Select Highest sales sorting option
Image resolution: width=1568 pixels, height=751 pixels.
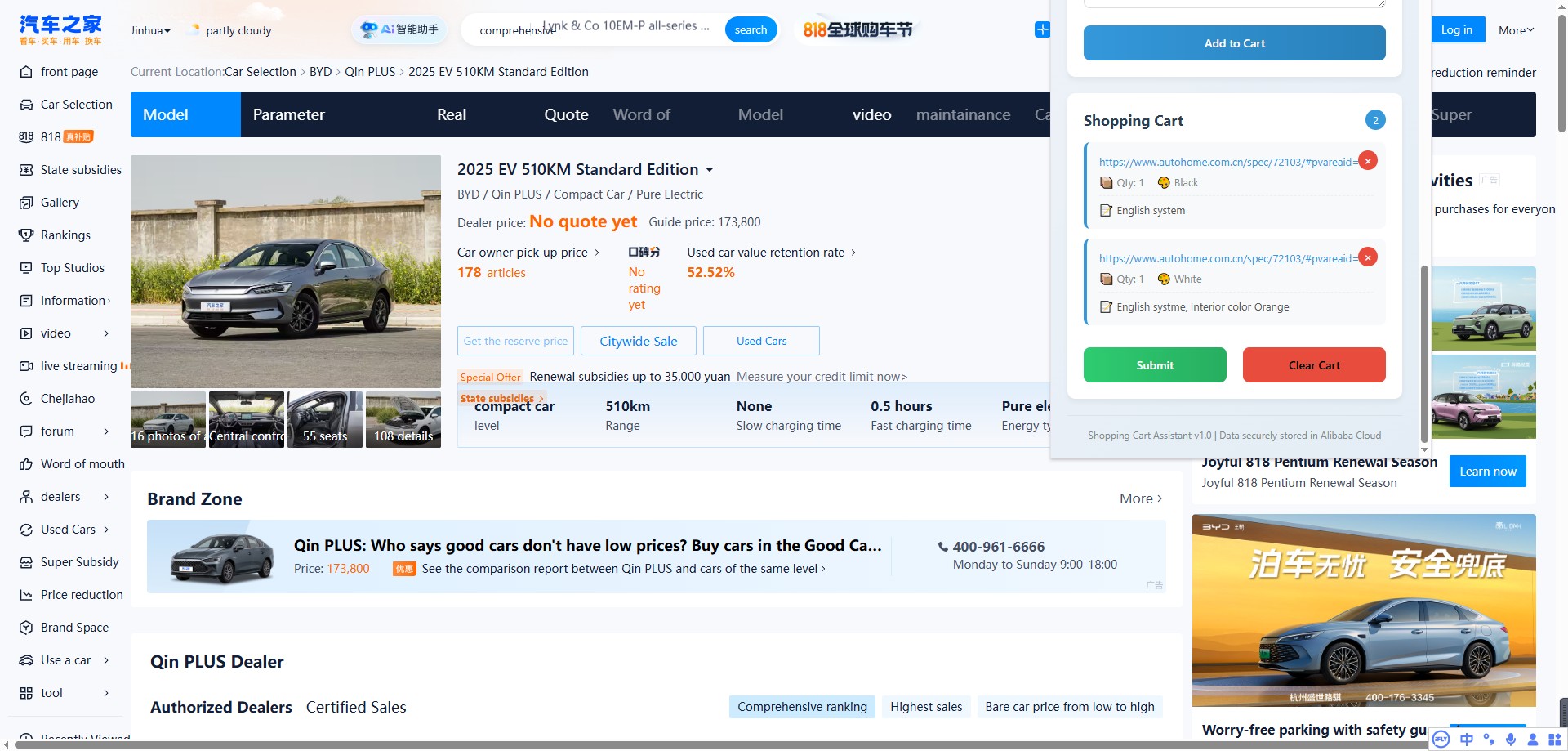(x=926, y=707)
